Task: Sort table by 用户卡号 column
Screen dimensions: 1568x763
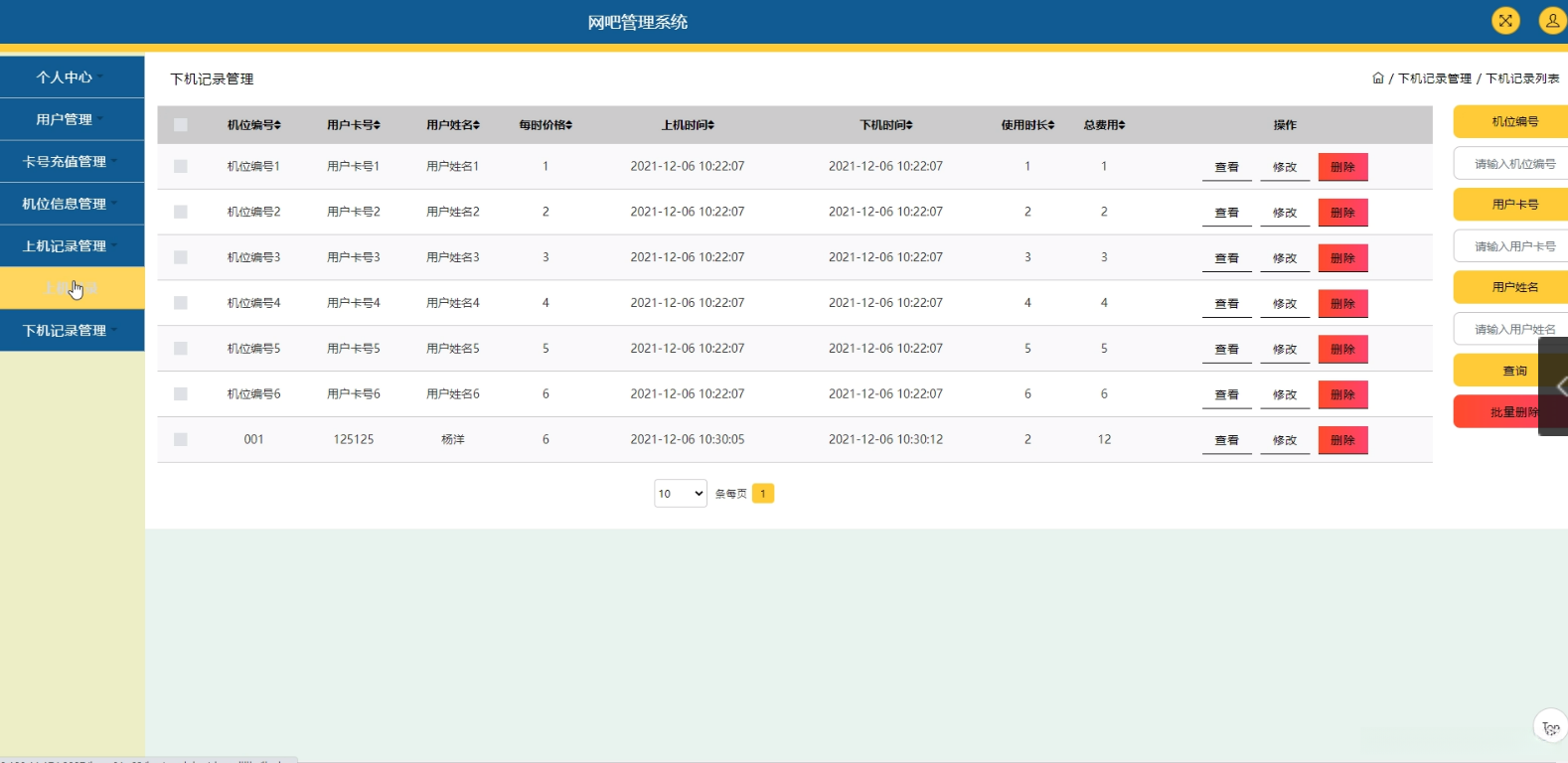Action: [354, 125]
